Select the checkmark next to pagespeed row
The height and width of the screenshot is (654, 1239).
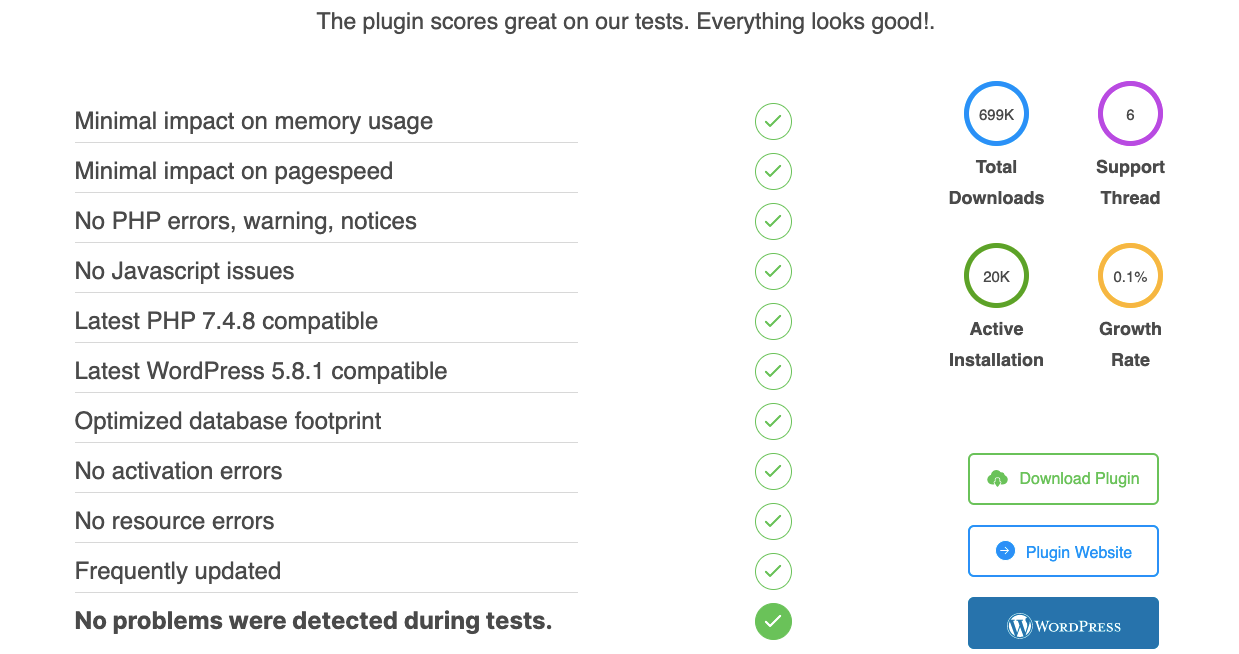click(773, 171)
